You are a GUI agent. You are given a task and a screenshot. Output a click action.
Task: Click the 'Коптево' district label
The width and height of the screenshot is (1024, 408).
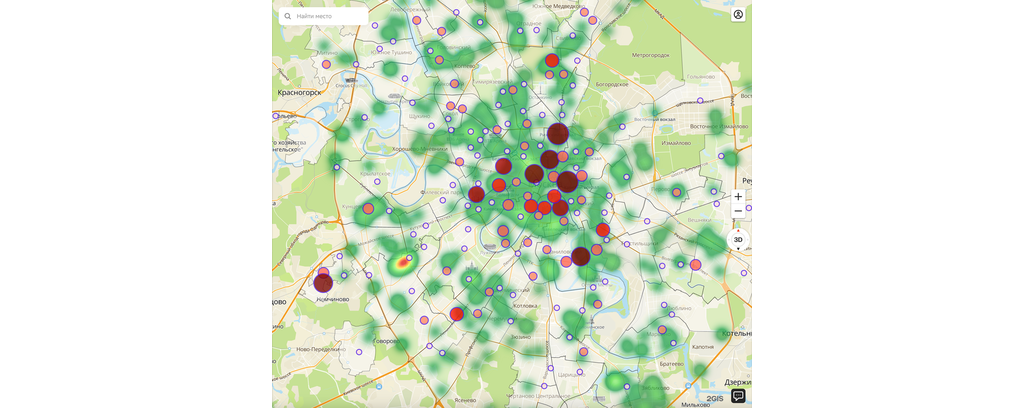[464, 66]
